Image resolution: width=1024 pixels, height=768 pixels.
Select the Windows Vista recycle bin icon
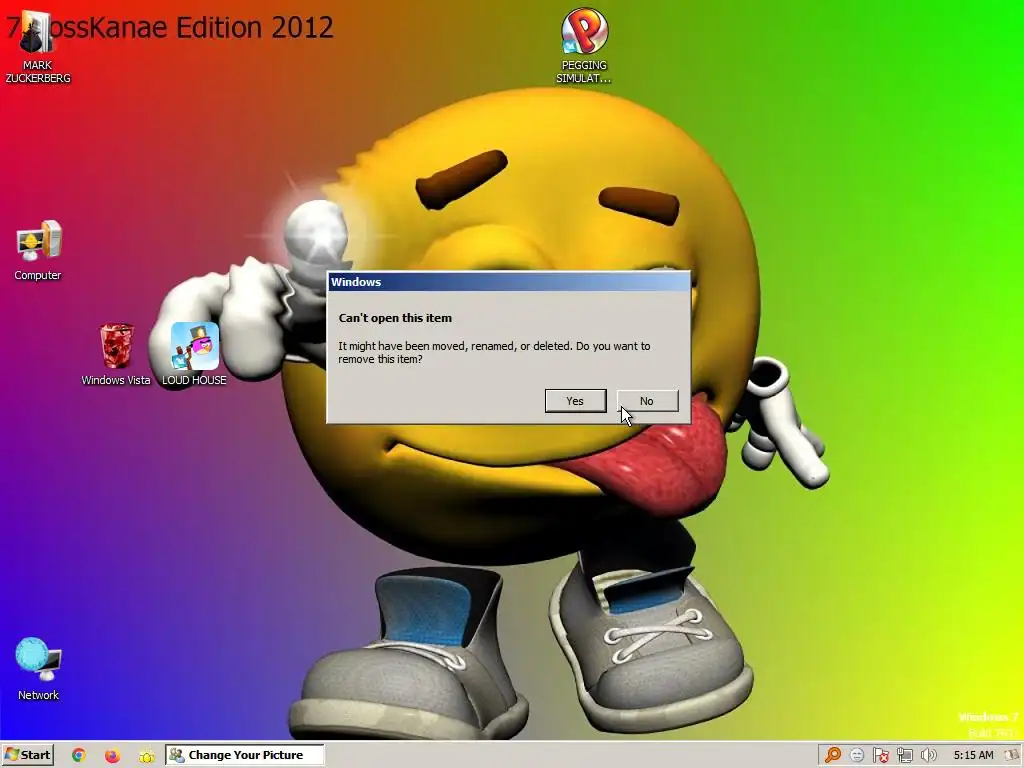click(x=116, y=355)
